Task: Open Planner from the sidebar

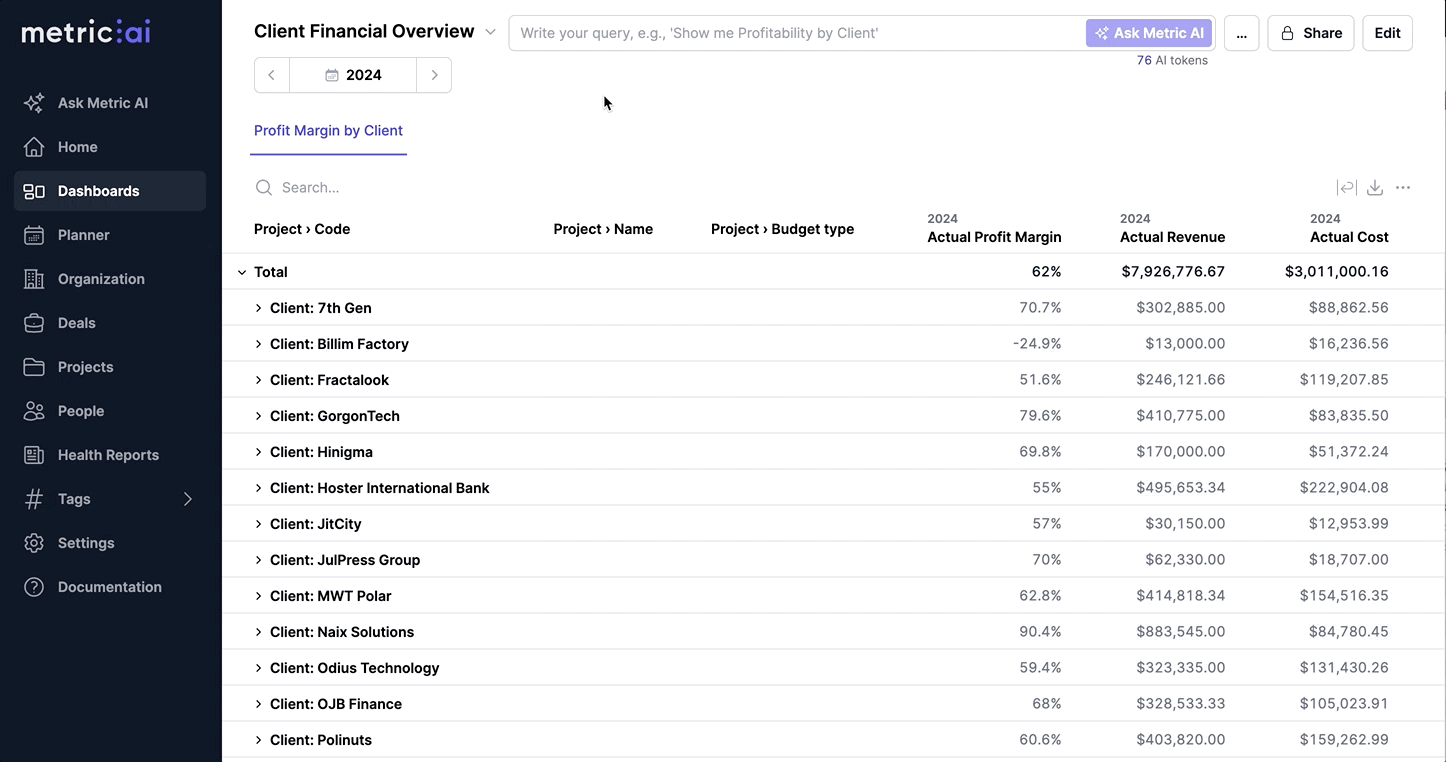Action: click(84, 235)
